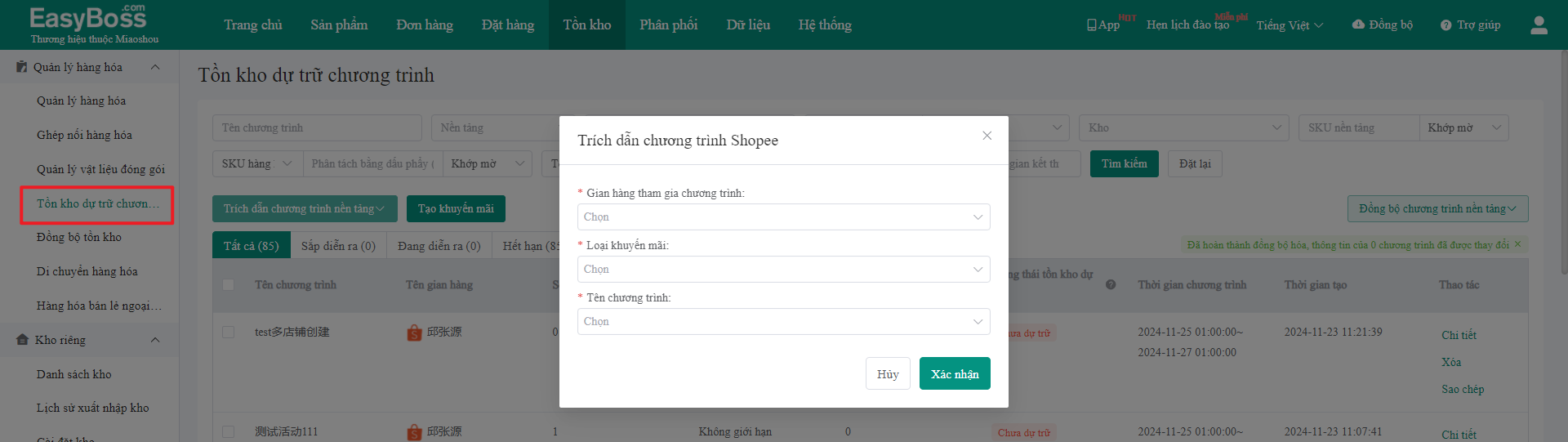
Task: Tick the select-all checkbox in table header
Action: [x=228, y=284]
